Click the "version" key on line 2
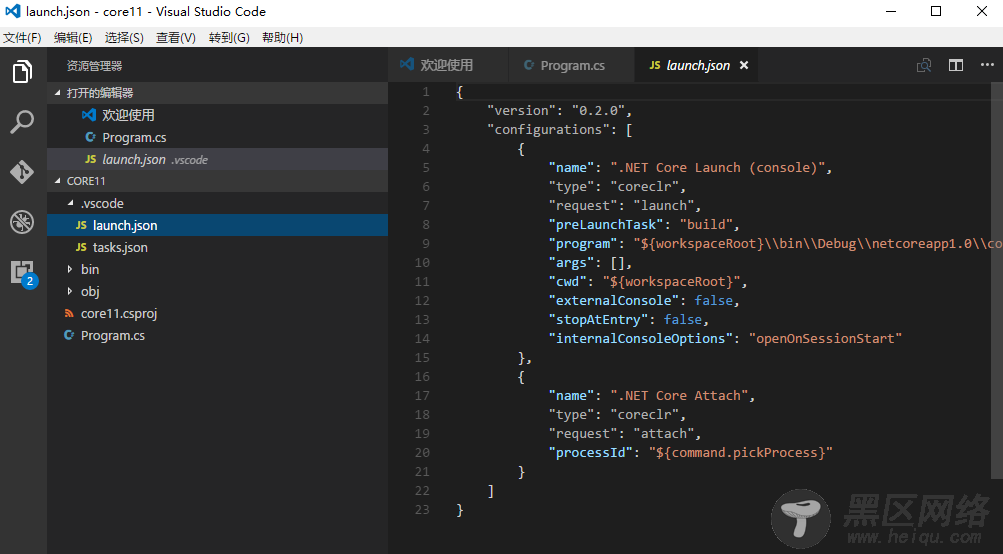The height and width of the screenshot is (554, 1003). click(521, 111)
